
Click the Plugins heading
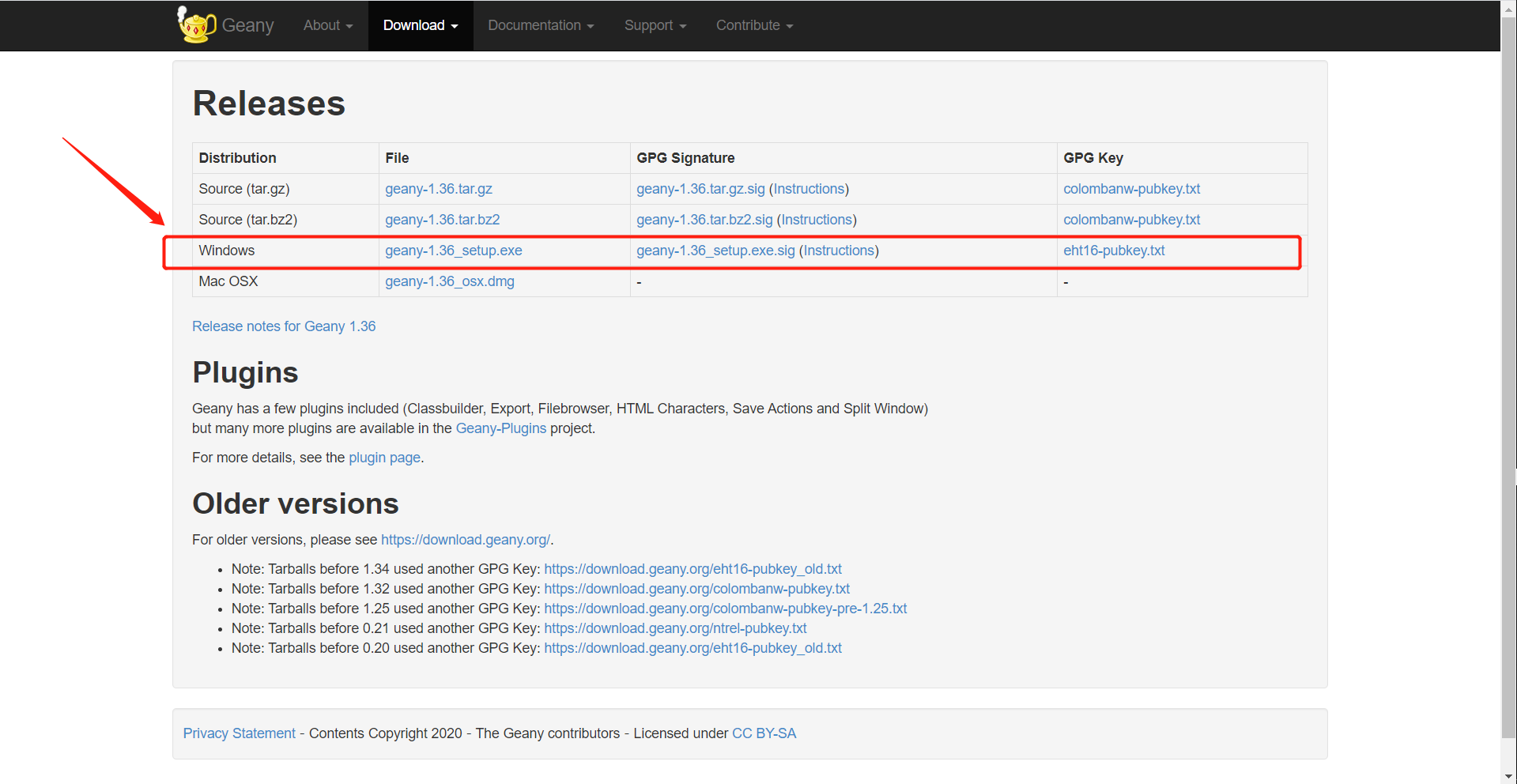[245, 372]
